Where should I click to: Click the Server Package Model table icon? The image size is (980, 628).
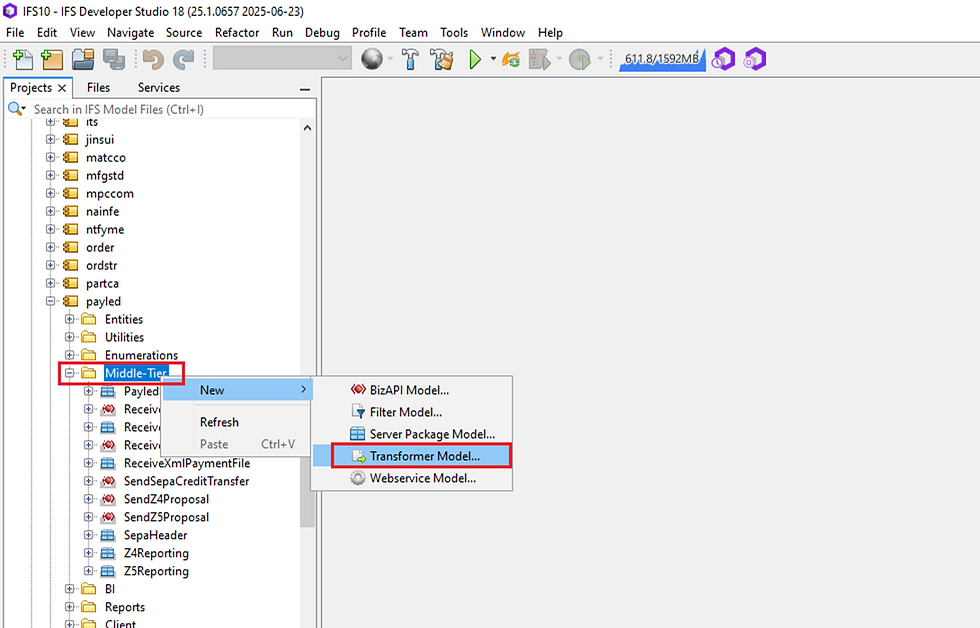click(358, 434)
